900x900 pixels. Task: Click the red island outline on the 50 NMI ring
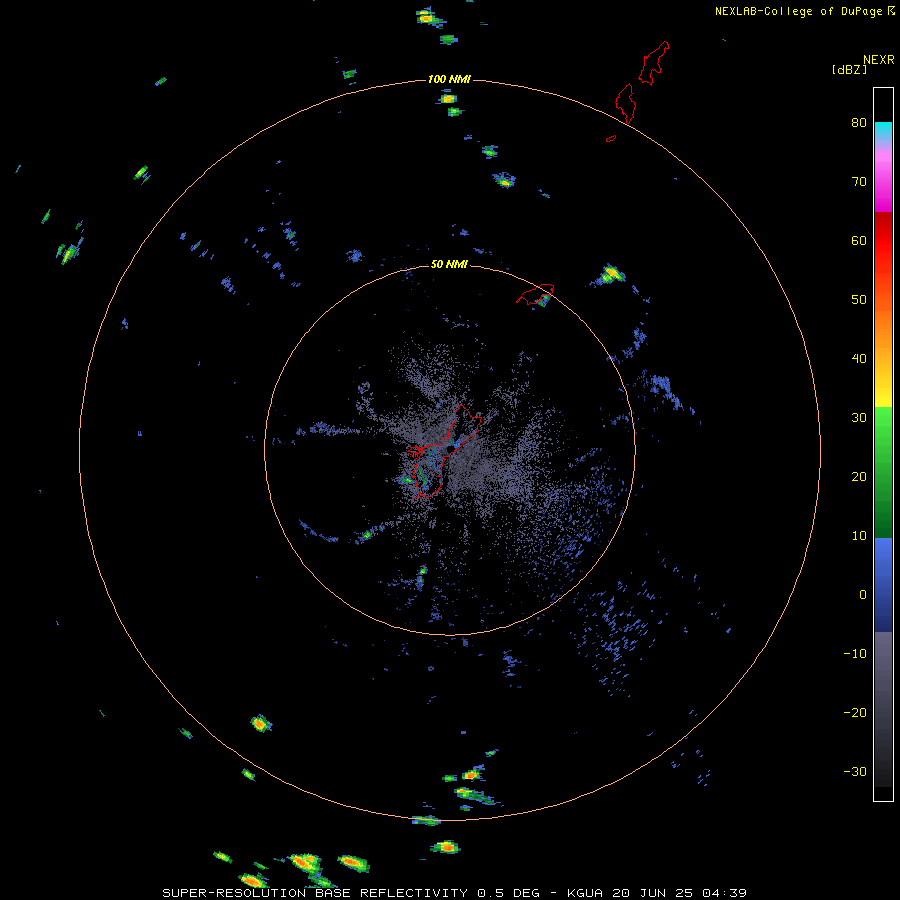point(535,294)
